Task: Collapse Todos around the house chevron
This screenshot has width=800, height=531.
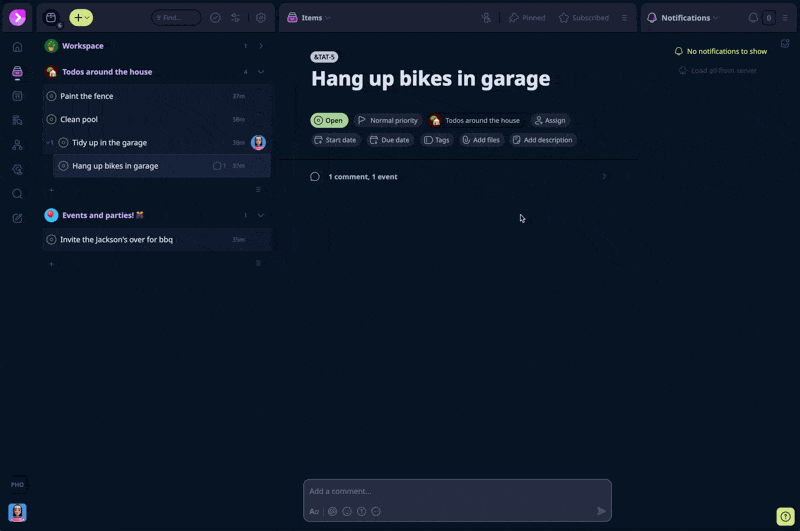Action: [x=261, y=72]
